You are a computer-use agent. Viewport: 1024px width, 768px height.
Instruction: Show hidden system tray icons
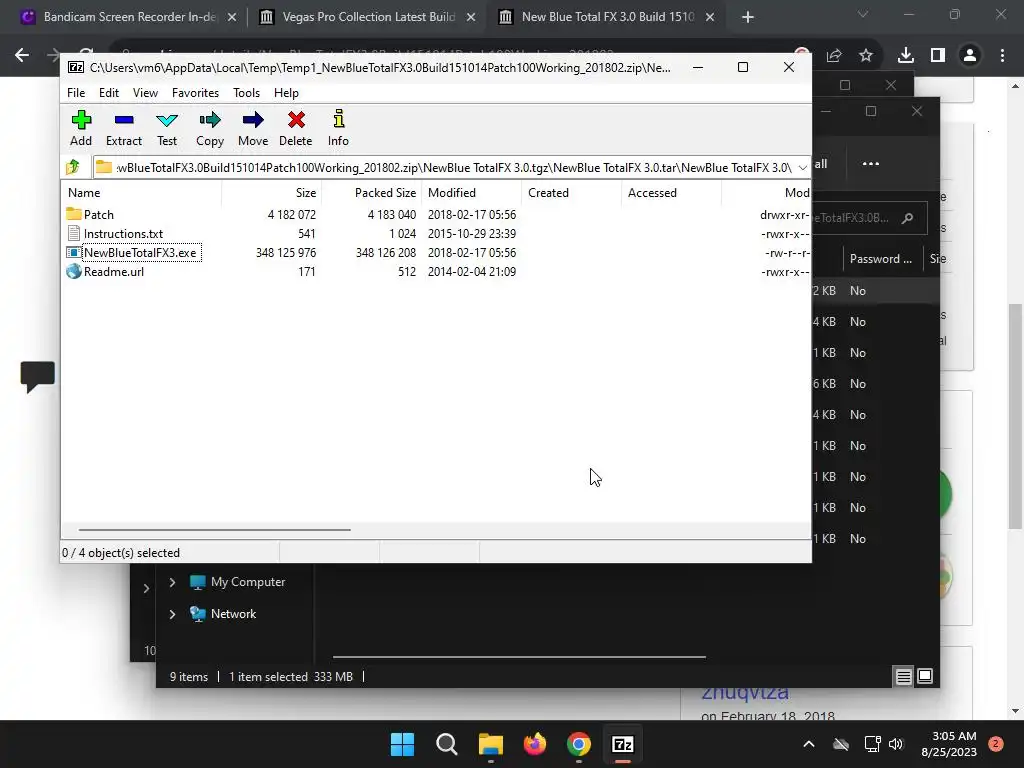pos(808,744)
